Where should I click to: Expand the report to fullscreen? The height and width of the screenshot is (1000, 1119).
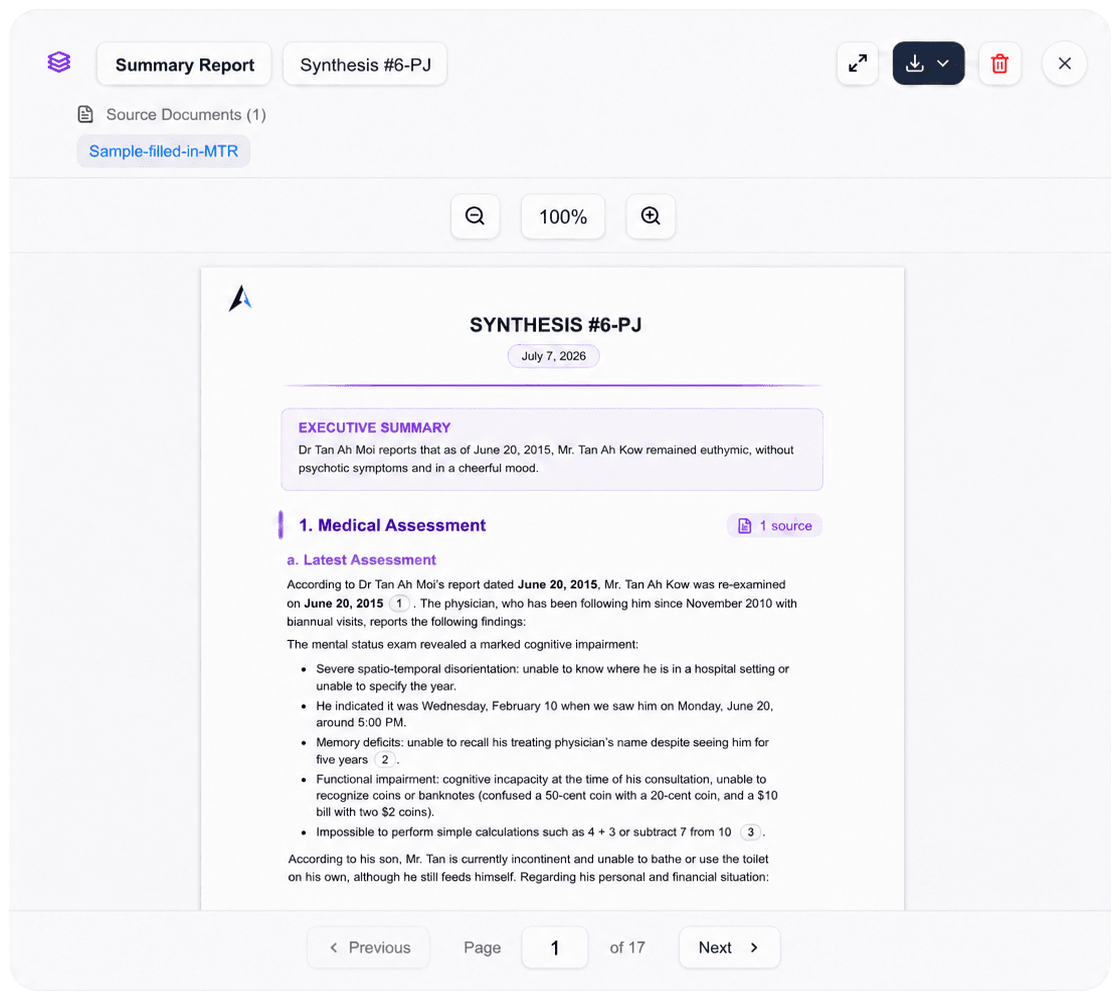point(857,64)
